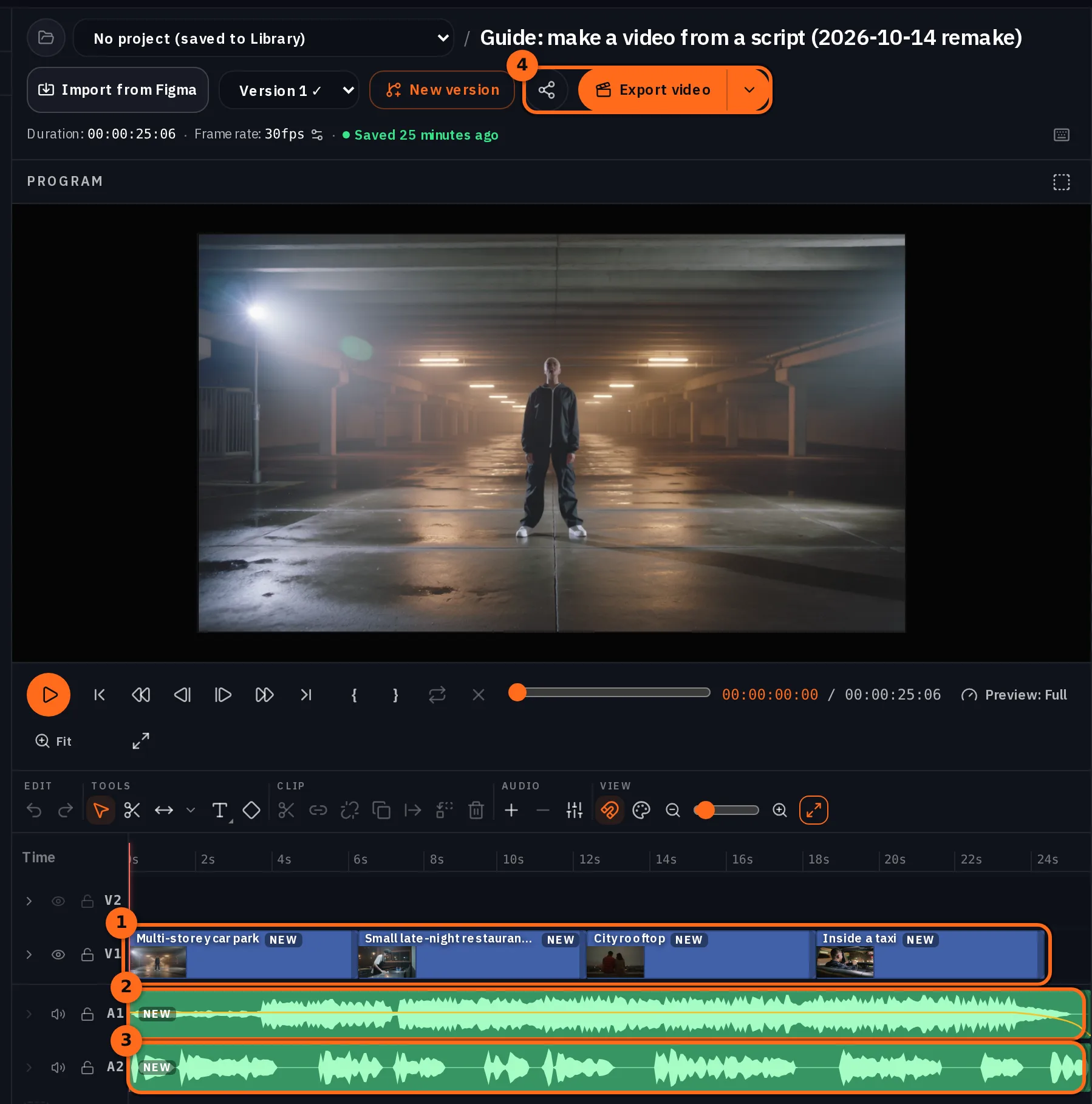Jump to the end of the video
The image size is (1092, 1104).
pos(306,695)
